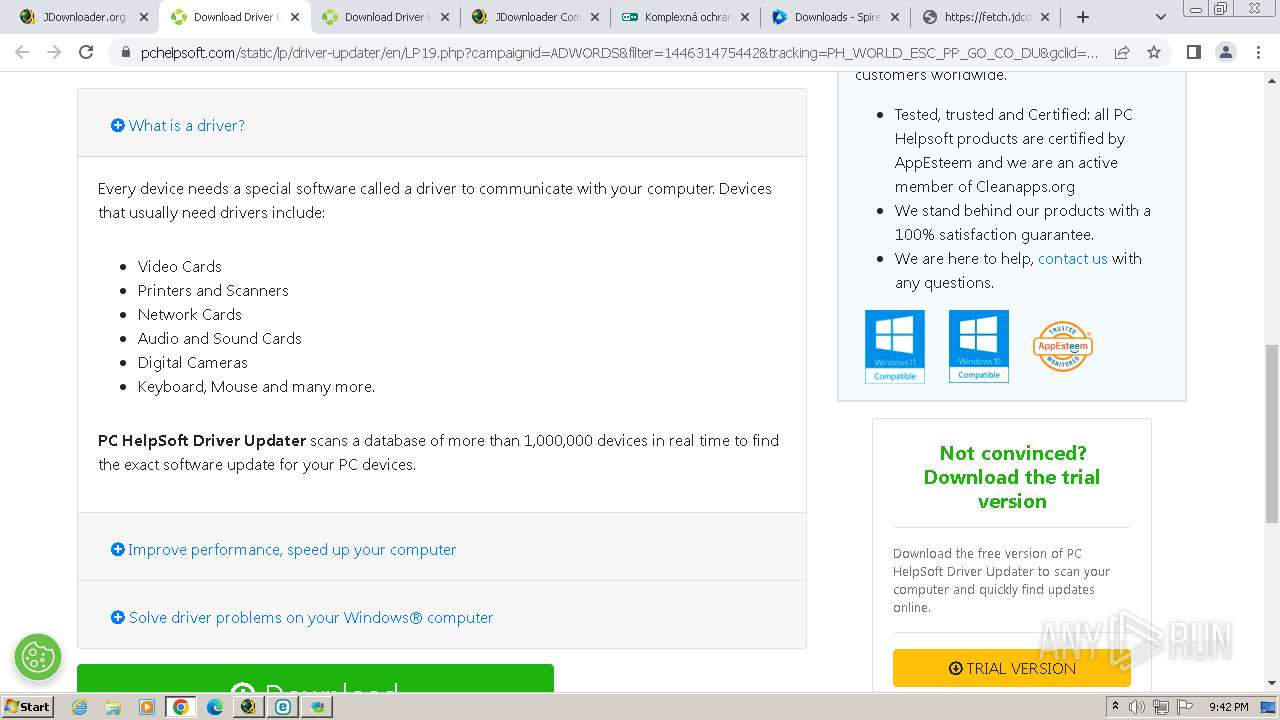Image resolution: width=1280 pixels, height=720 pixels.
Task: Close the Downloads - Spire tab
Action: click(894, 17)
